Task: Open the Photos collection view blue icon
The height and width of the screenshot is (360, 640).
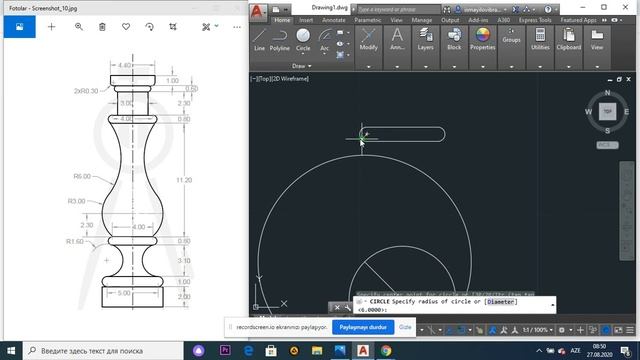Action: pos(20,27)
